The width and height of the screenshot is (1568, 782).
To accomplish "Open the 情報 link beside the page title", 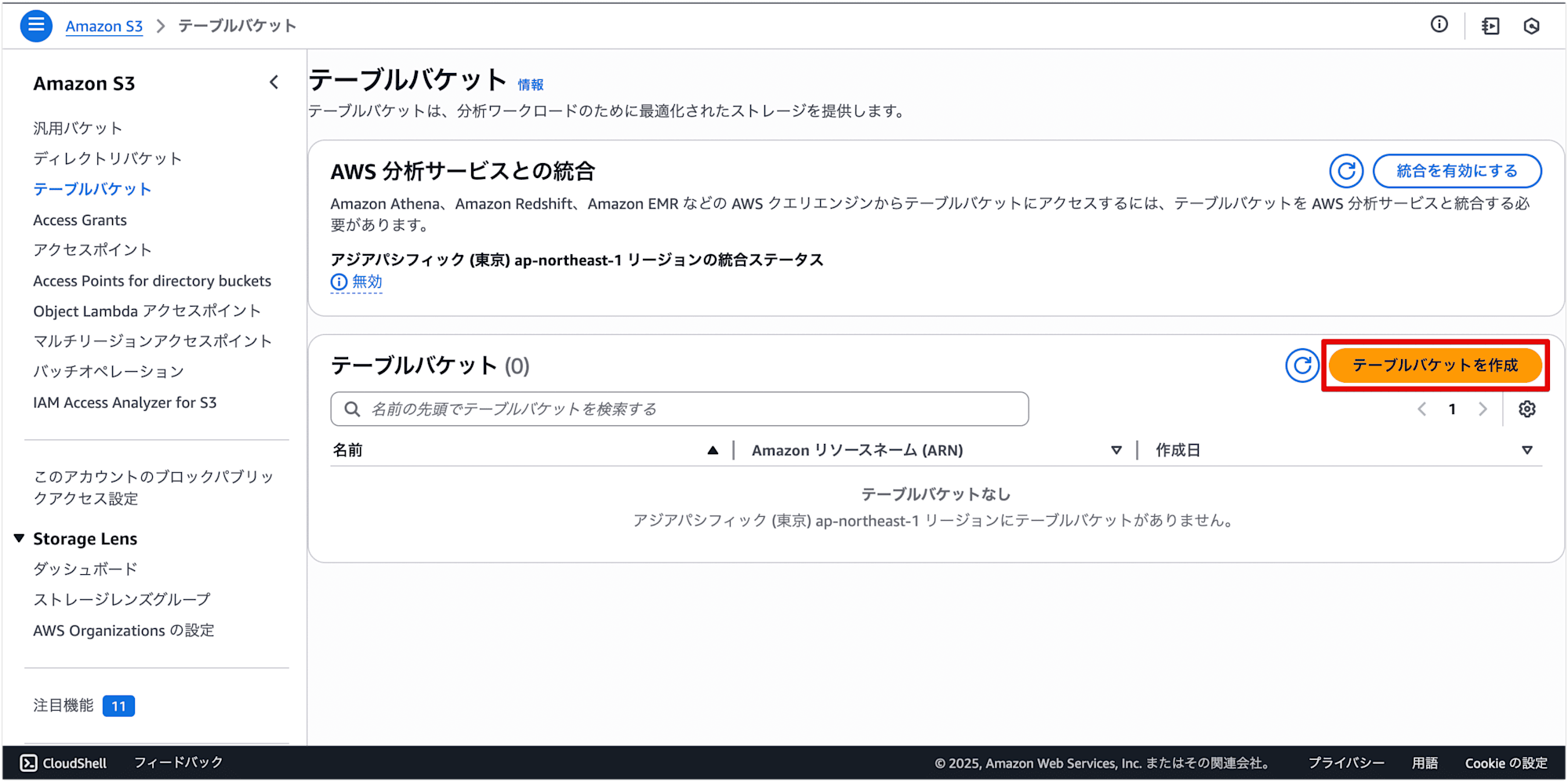I will [x=531, y=85].
